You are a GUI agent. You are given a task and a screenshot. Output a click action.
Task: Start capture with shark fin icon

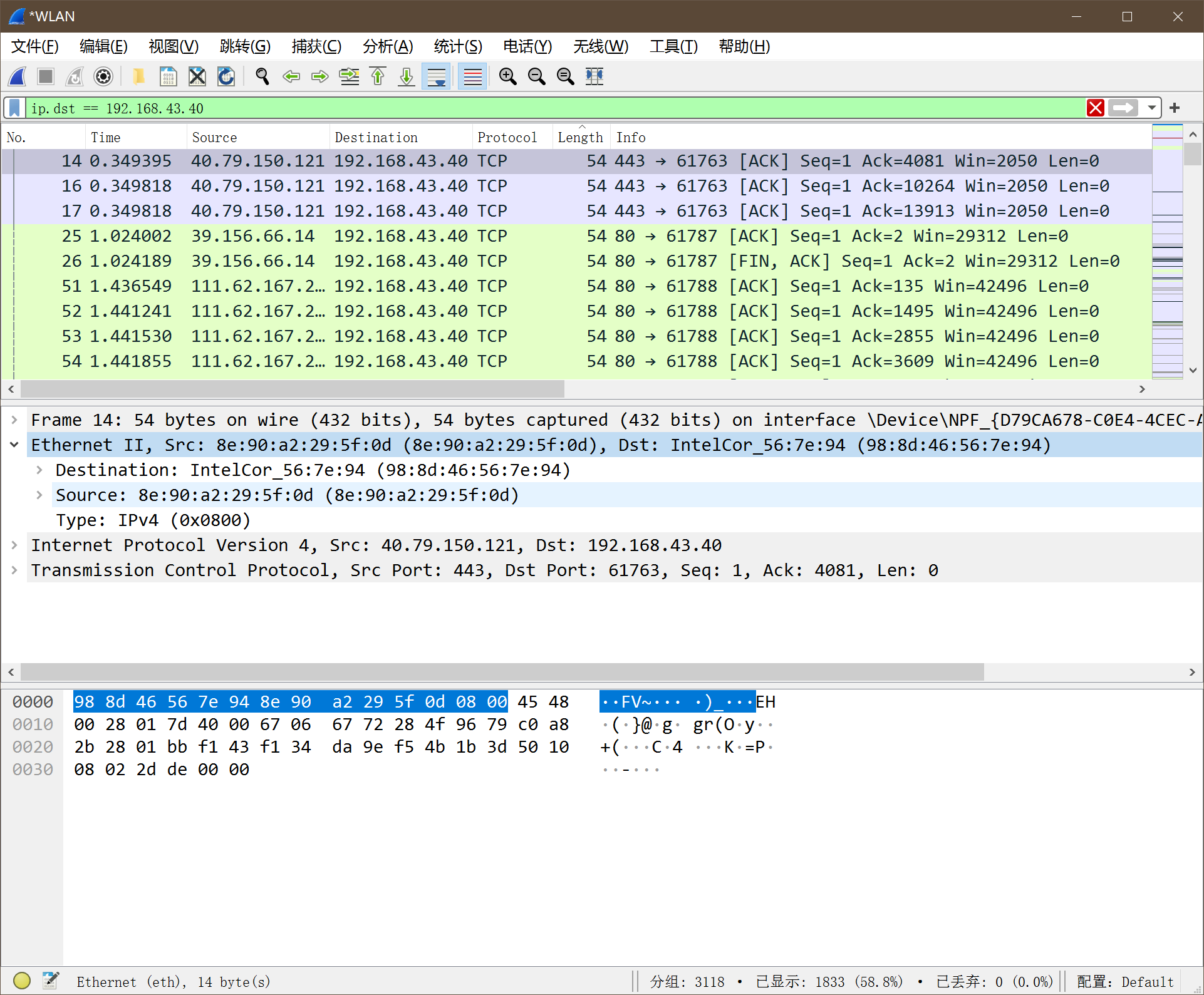click(x=18, y=76)
